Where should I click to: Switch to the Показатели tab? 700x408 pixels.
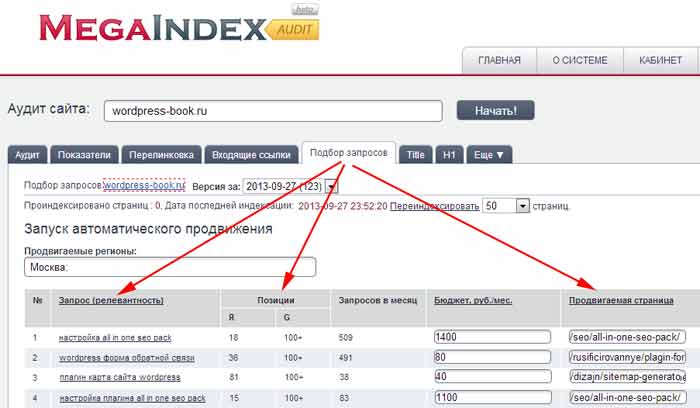(x=87, y=155)
